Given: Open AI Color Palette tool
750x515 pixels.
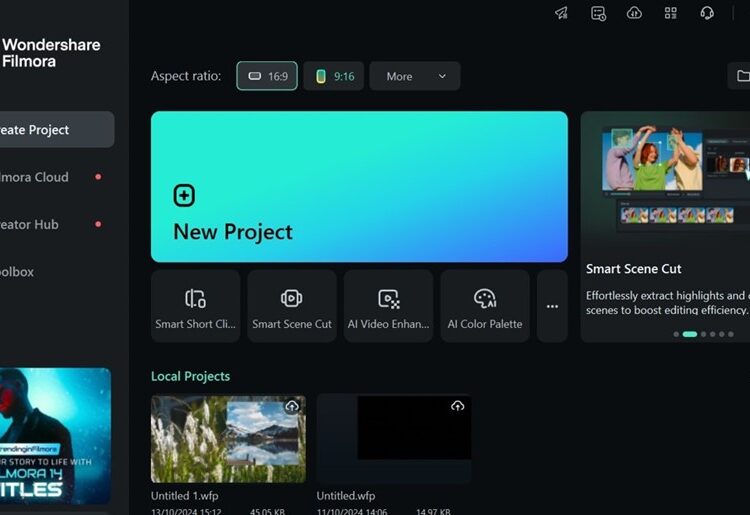Looking at the screenshot, I should [485, 306].
